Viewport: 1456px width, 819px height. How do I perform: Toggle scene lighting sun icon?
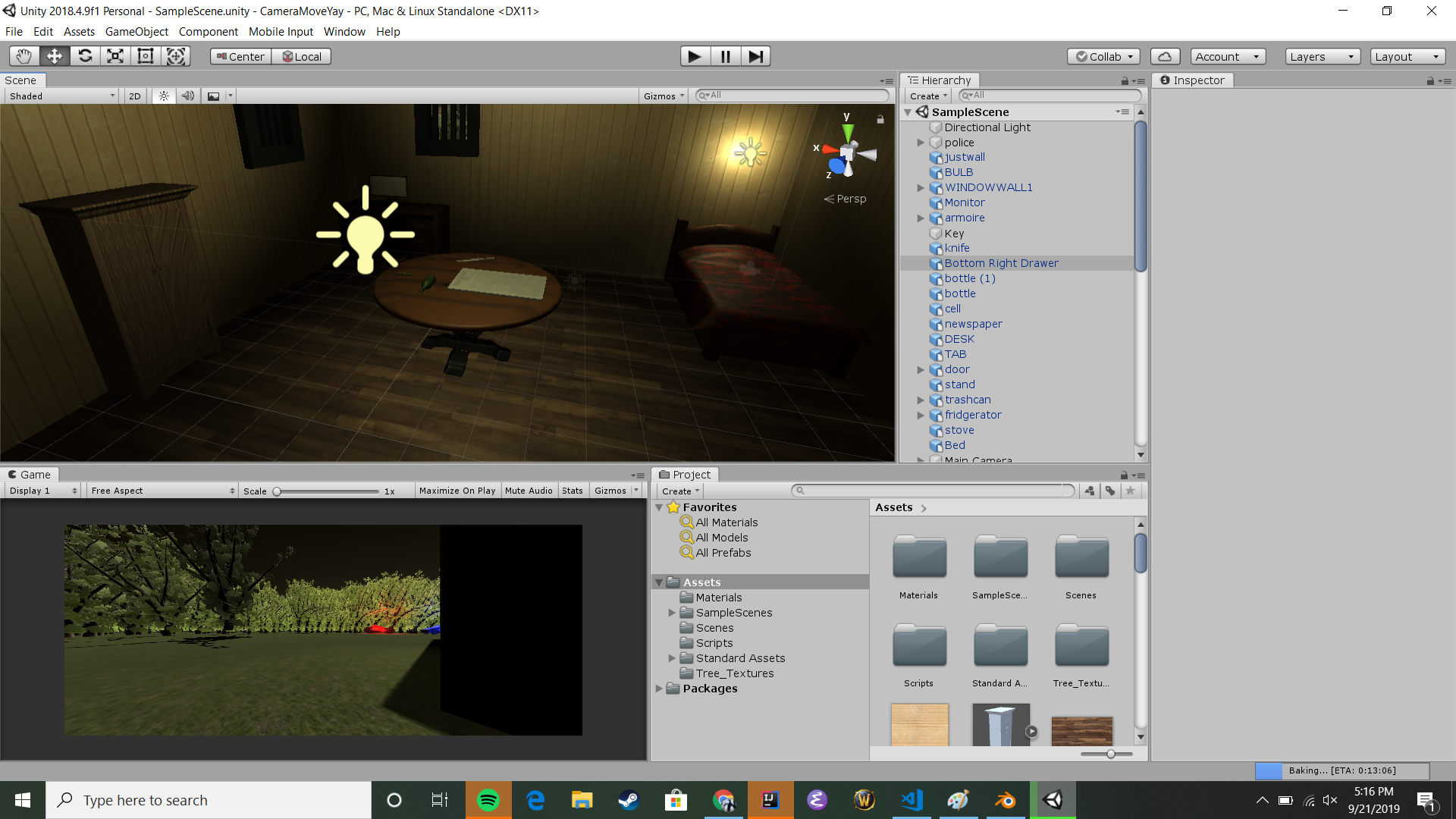(x=164, y=96)
